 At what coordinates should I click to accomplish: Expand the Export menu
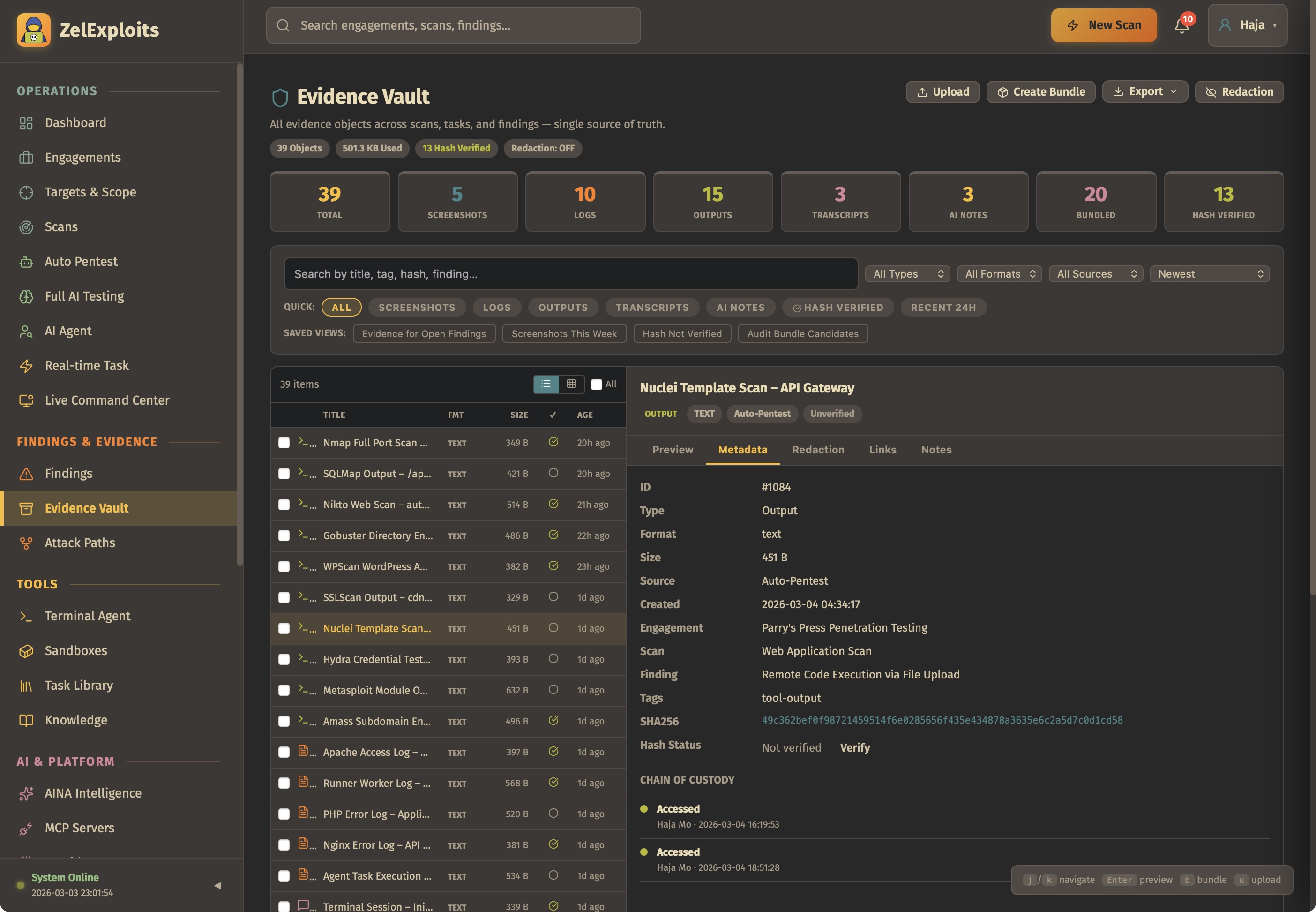click(x=1144, y=91)
